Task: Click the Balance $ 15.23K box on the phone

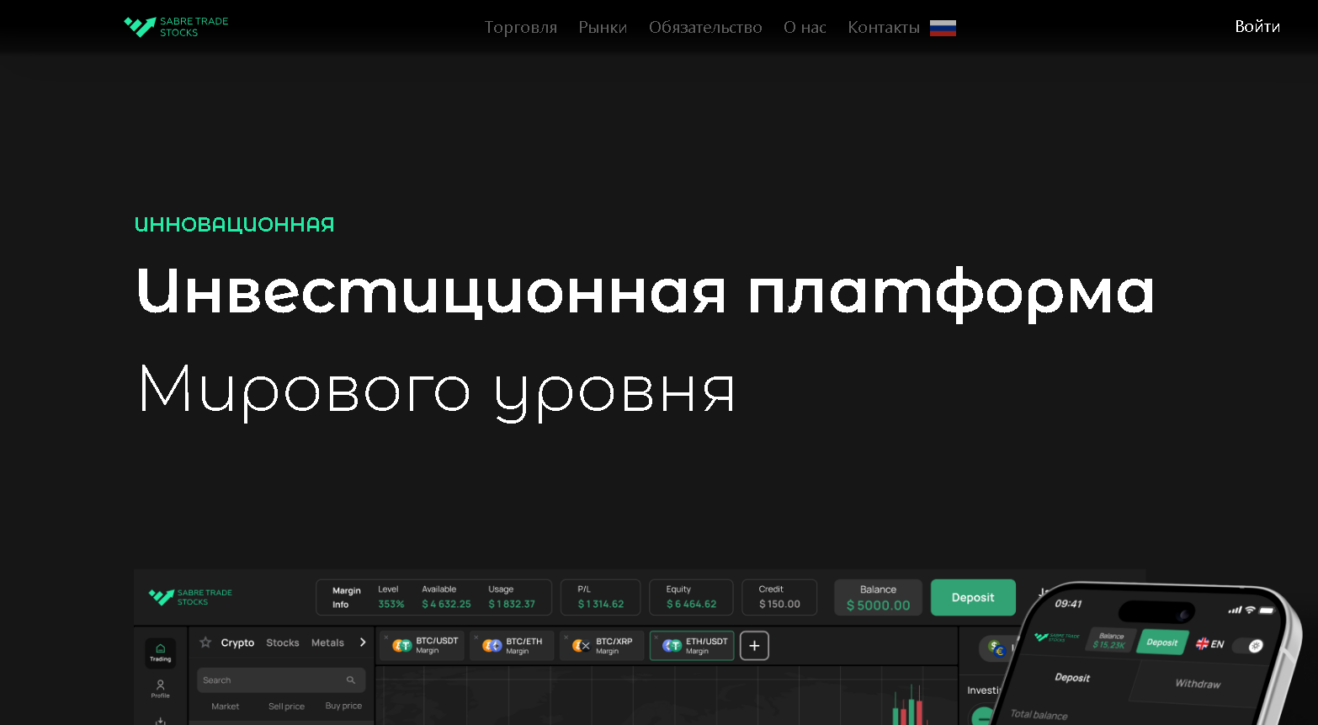Action: coord(1110,639)
